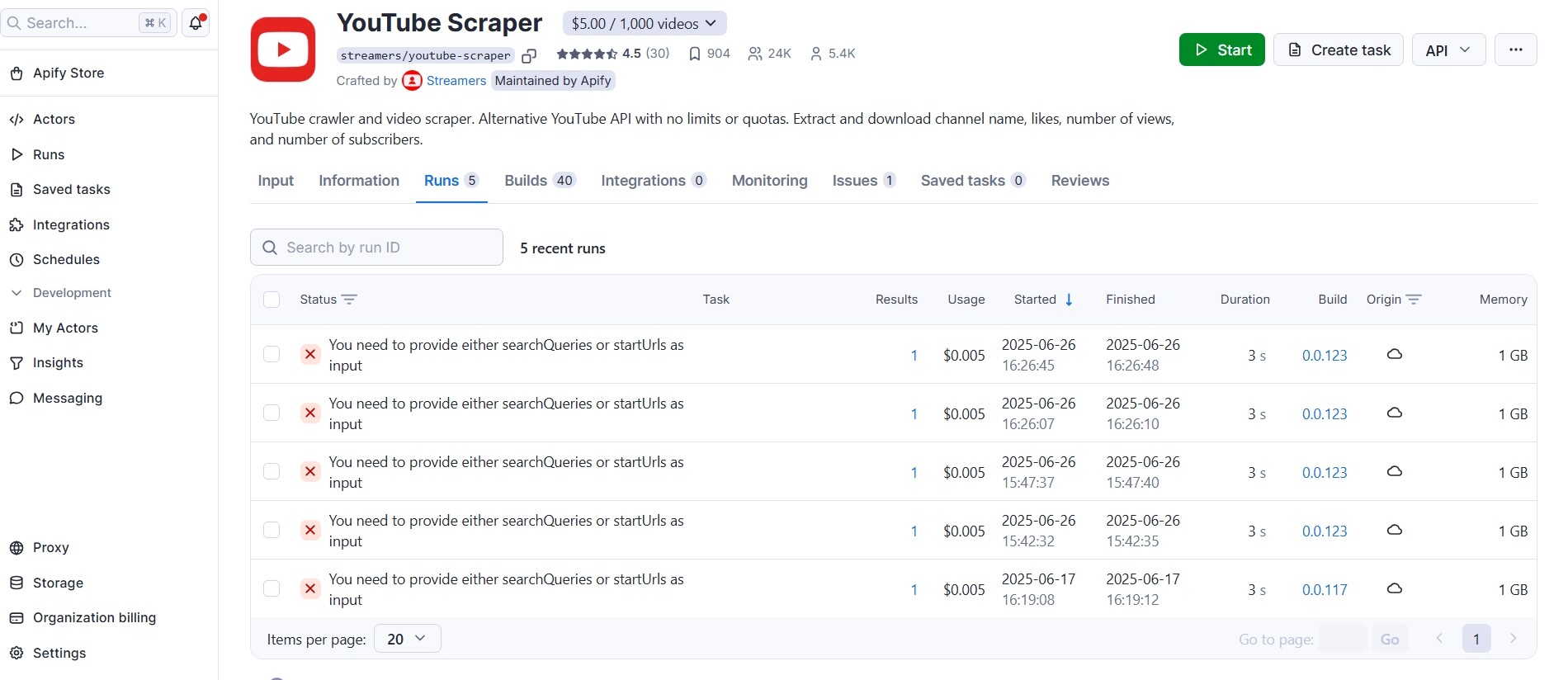The image size is (1568, 680).
Task: Focus the Search by run ID field
Action: [x=376, y=248]
